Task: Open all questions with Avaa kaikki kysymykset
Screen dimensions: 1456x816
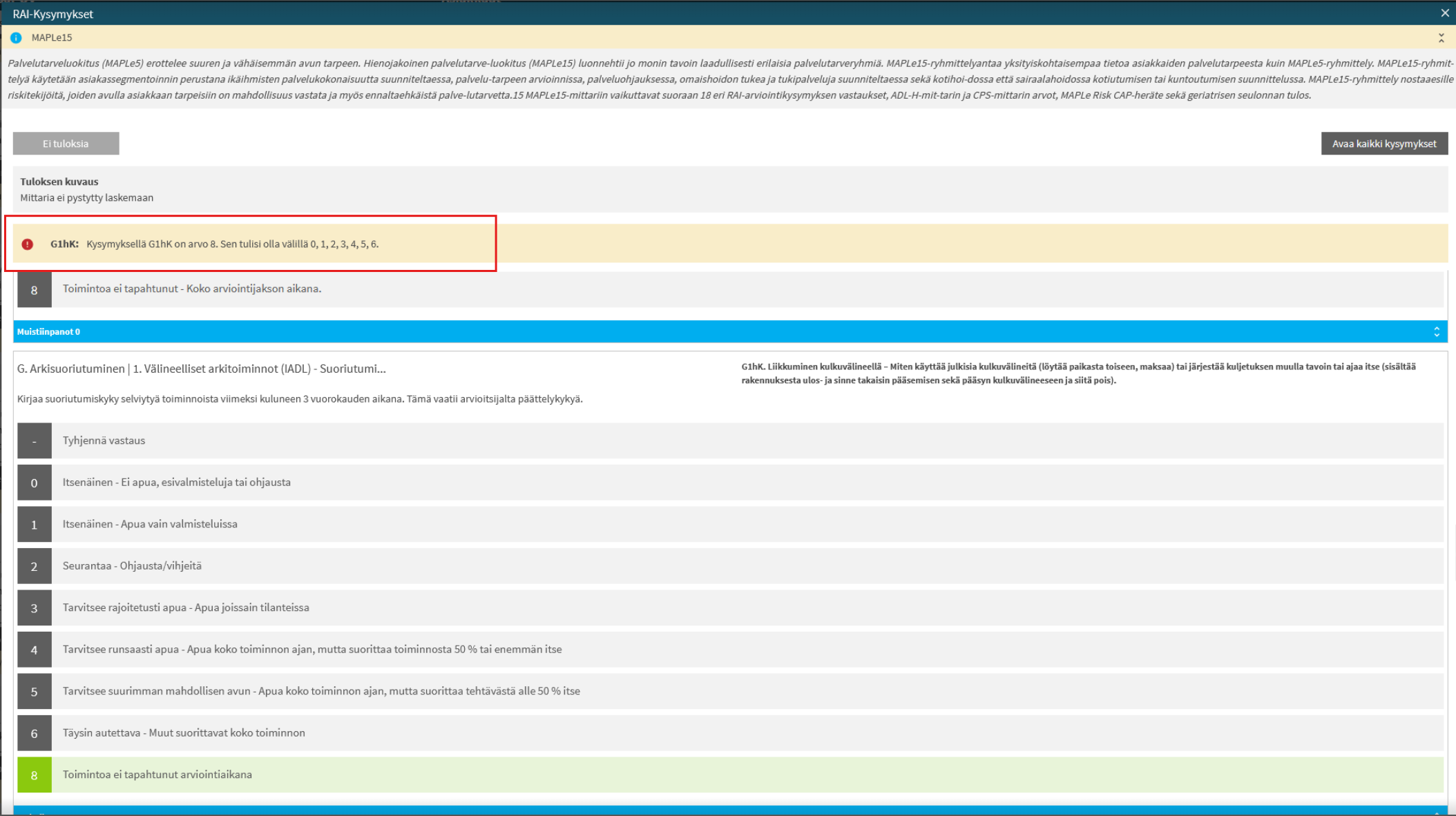Action: point(1383,144)
